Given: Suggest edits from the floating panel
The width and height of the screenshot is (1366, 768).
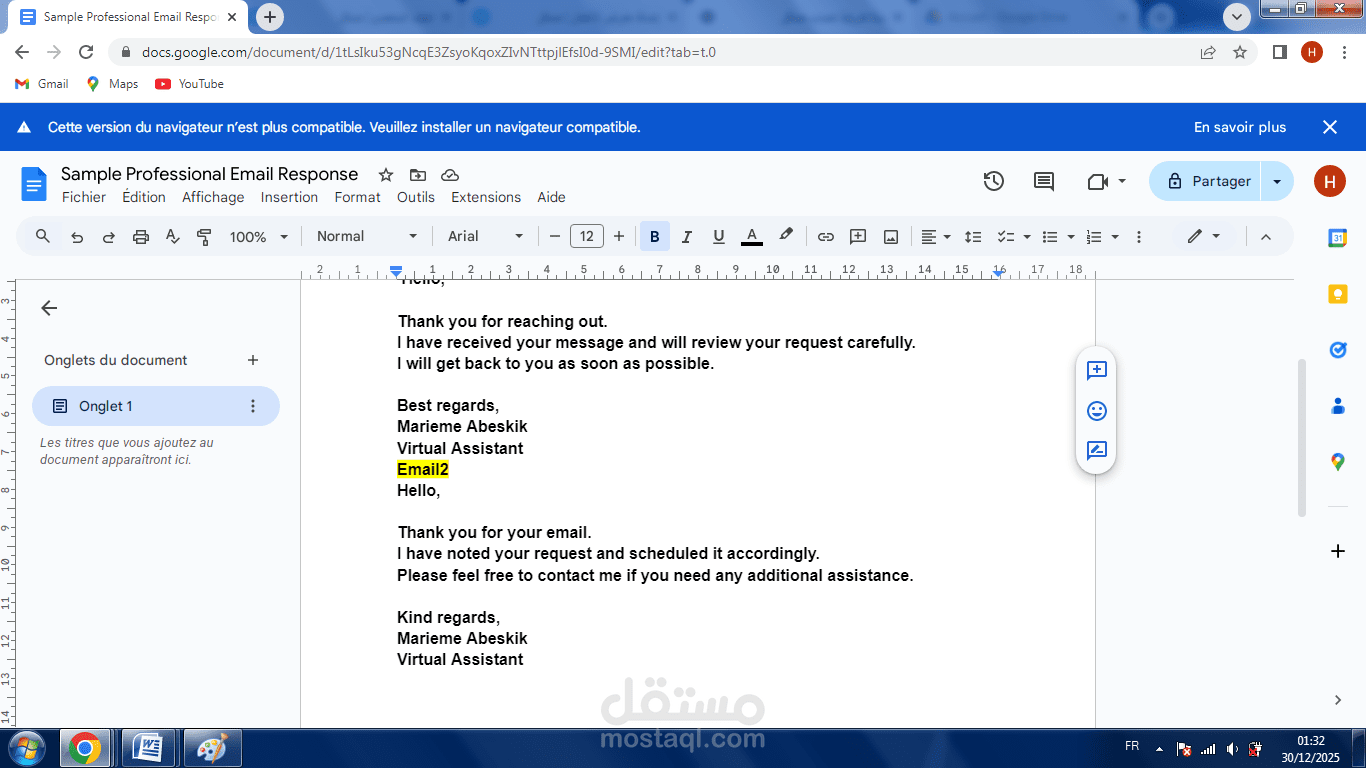Looking at the screenshot, I should [1096, 451].
